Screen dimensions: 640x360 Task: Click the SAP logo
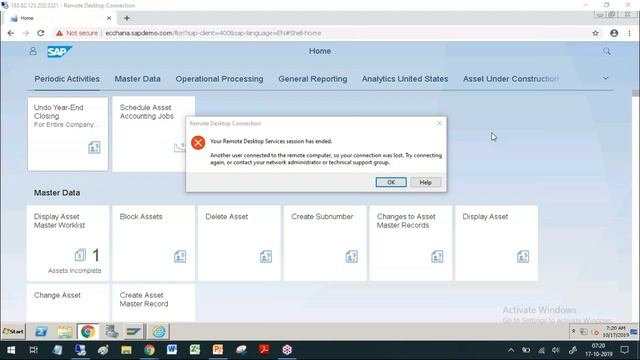tap(59, 52)
